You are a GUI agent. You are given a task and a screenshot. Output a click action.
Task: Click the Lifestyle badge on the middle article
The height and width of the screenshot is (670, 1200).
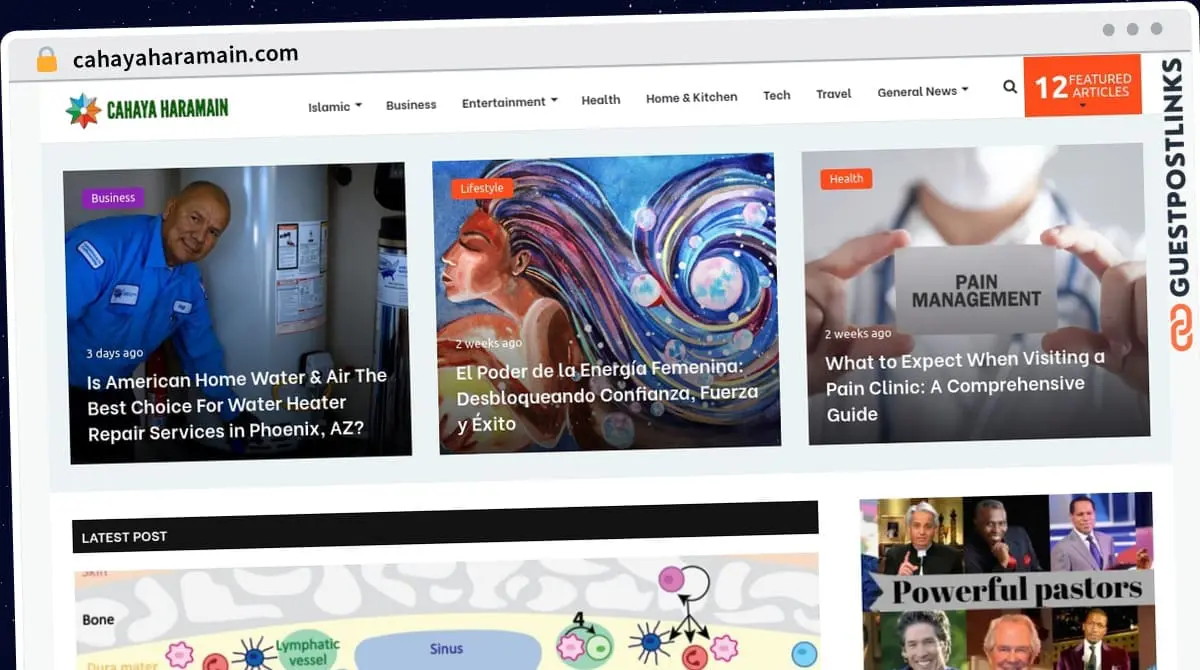[x=482, y=187]
